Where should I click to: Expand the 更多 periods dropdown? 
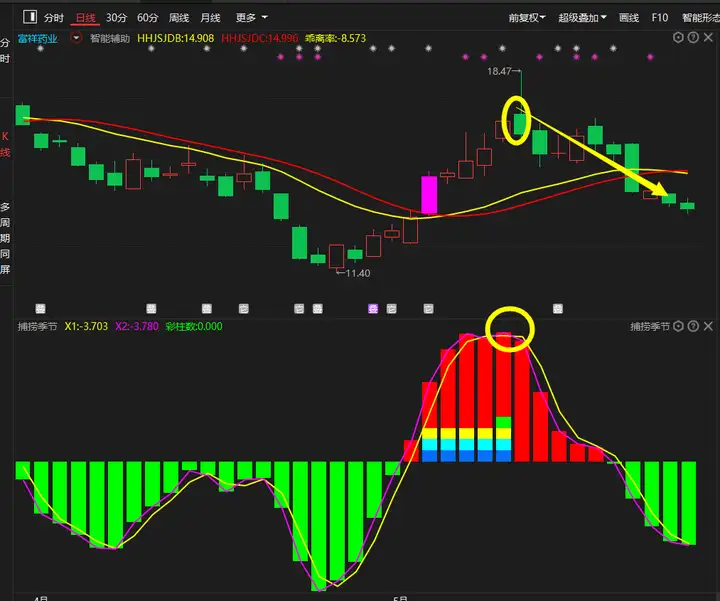click(x=251, y=18)
